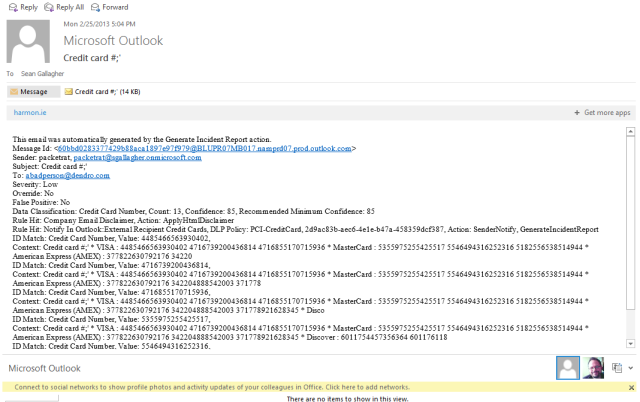This screenshot has width=640, height=402.
Task: Click the Override: No line
Action: click(x=33, y=193)
